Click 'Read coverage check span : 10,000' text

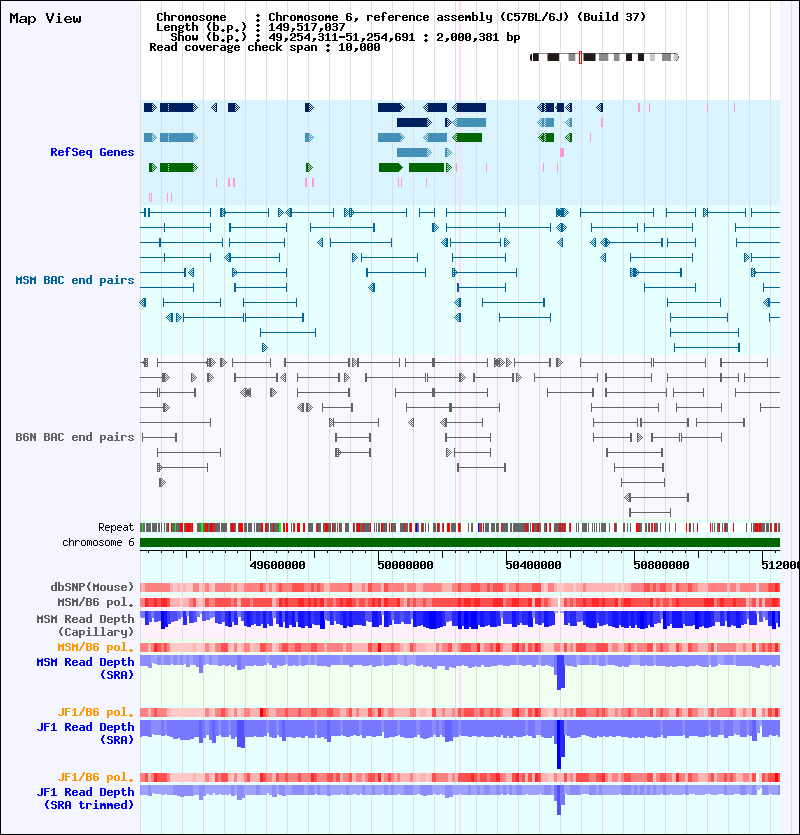265,47
